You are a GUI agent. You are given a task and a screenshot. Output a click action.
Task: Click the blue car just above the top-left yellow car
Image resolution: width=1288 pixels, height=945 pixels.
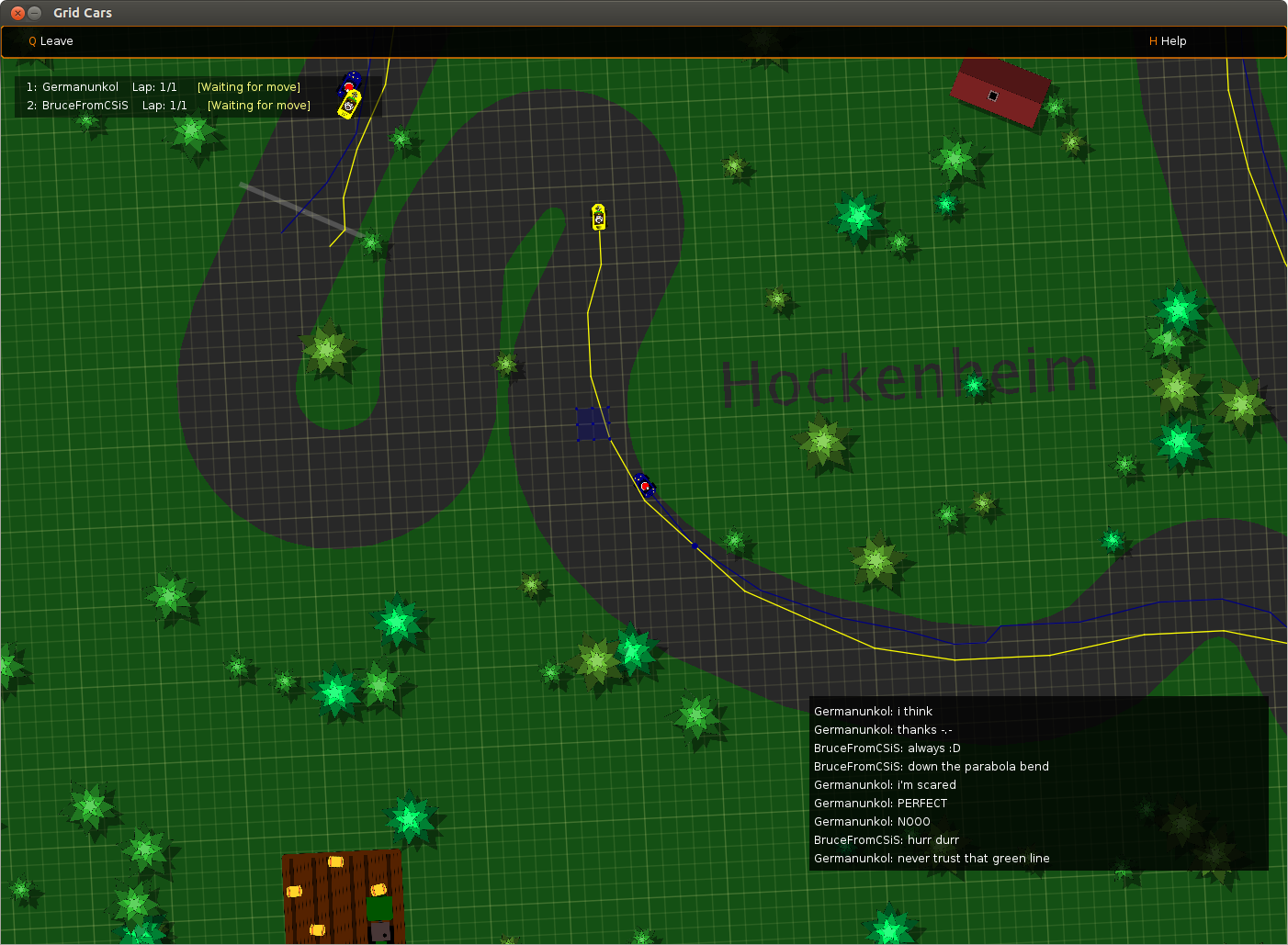point(351,83)
